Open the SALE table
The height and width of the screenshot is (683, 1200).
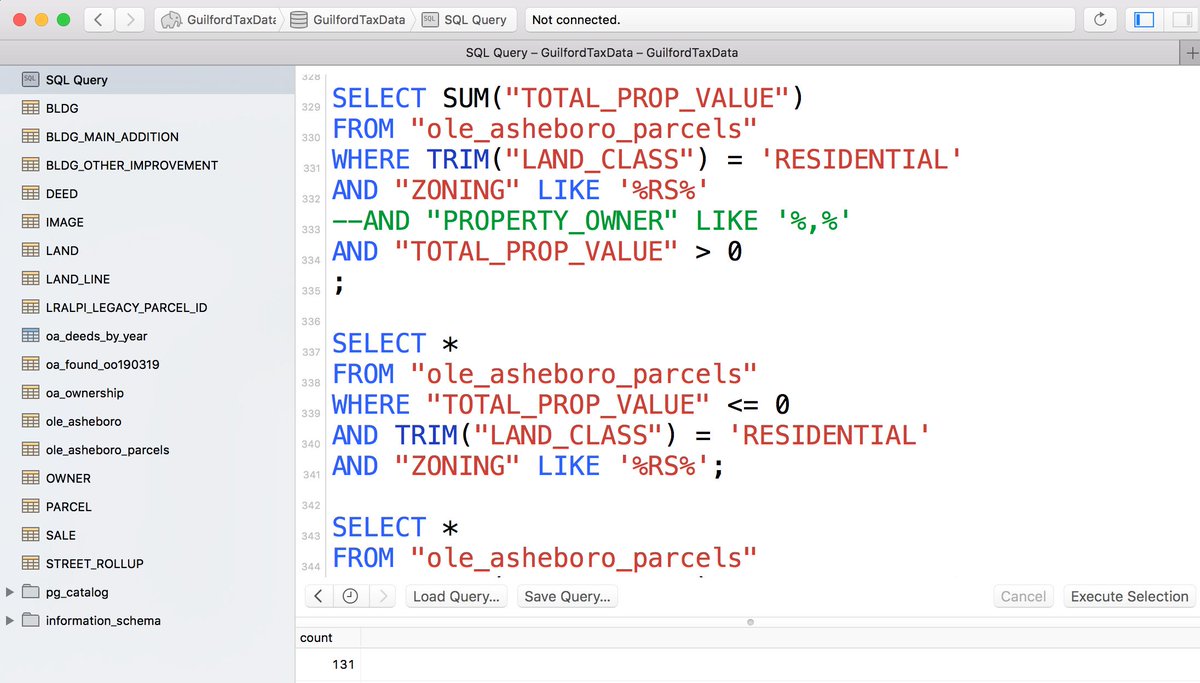pyautogui.click(x=147, y=535)
